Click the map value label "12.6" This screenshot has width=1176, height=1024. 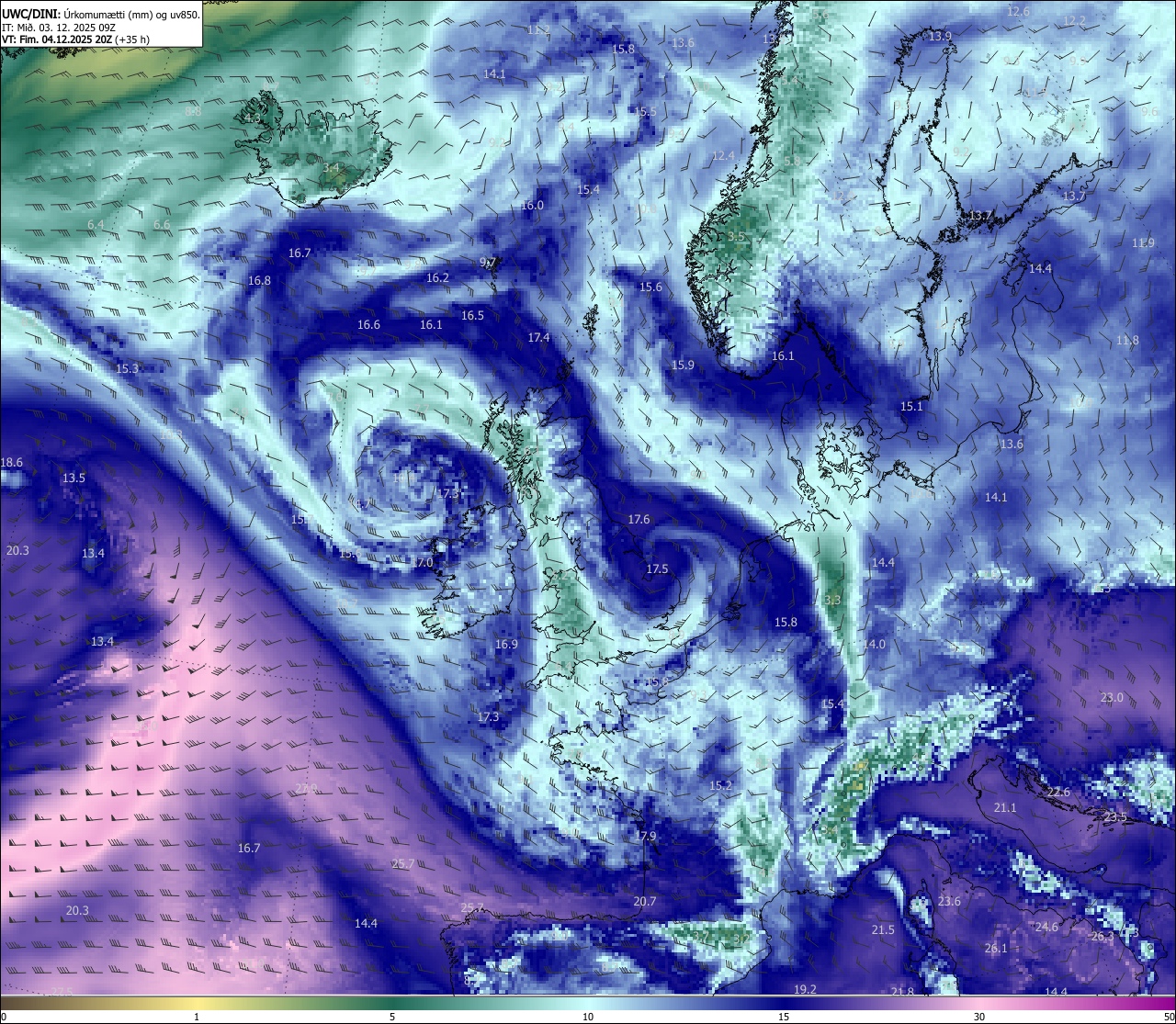[x=1018, y=12]
